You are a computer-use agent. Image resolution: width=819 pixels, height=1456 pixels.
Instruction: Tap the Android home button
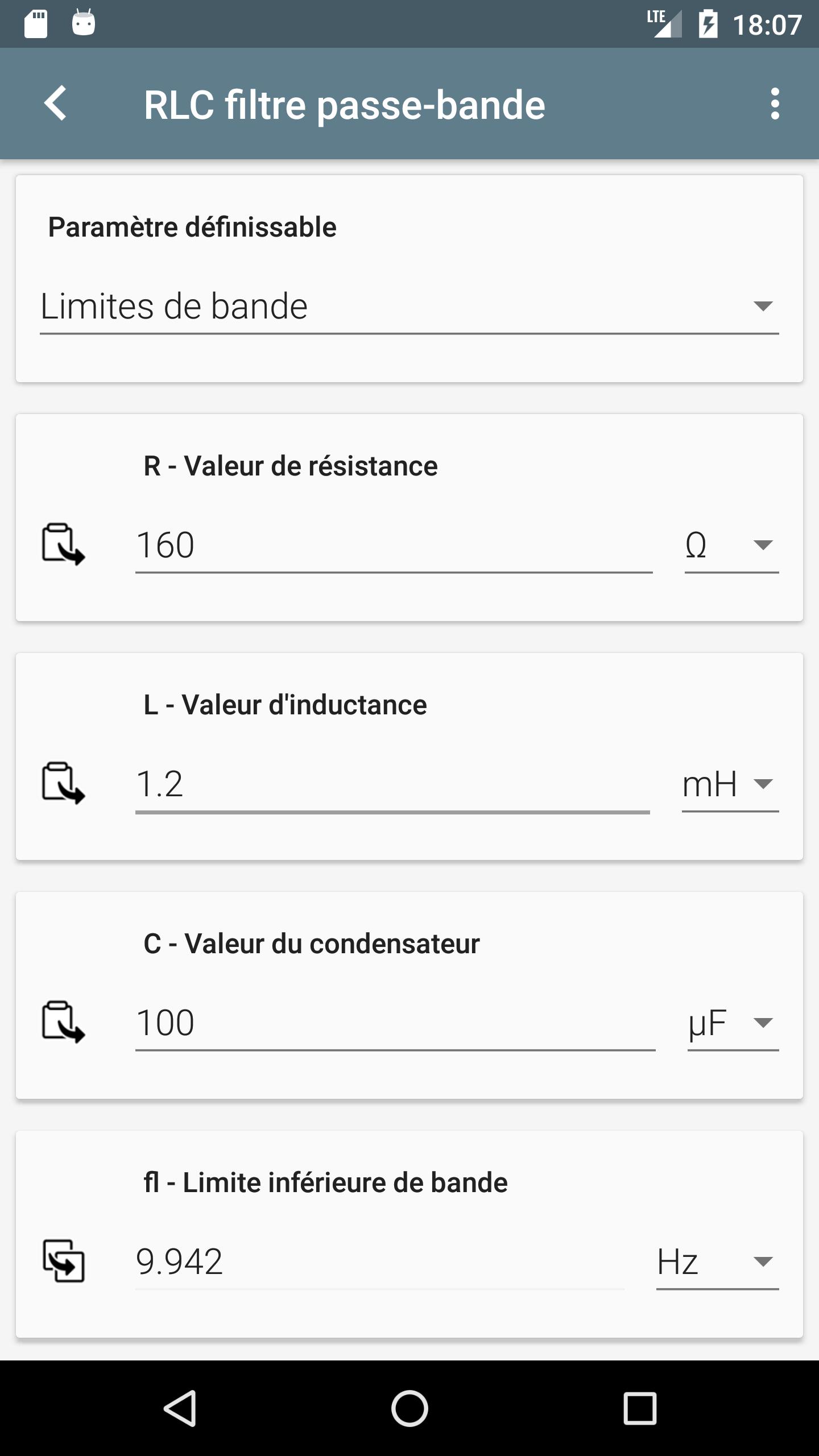tap(409, 1408)
